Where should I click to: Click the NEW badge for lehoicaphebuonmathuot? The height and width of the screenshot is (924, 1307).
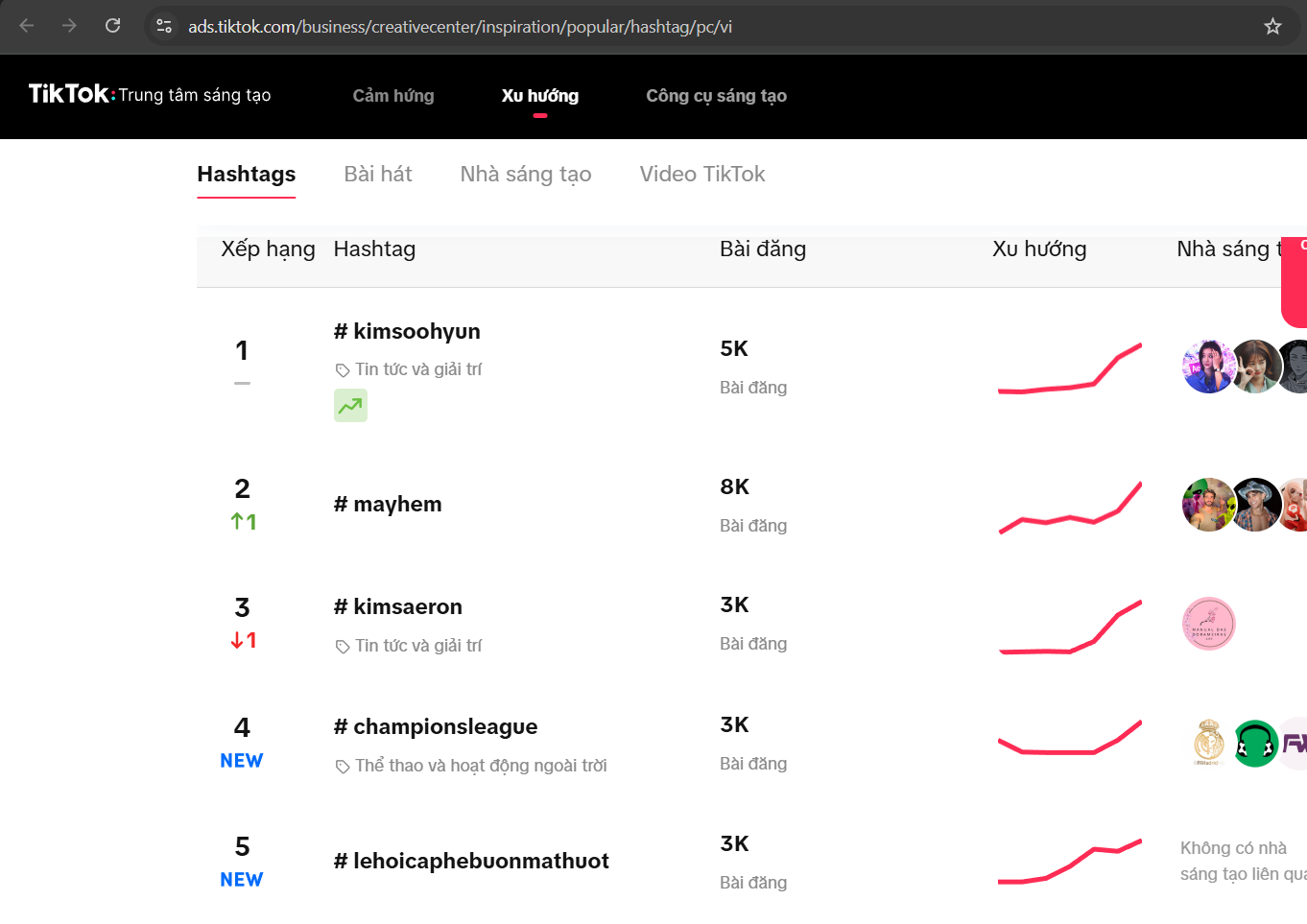pyautogui.click(x=242, y=880)
